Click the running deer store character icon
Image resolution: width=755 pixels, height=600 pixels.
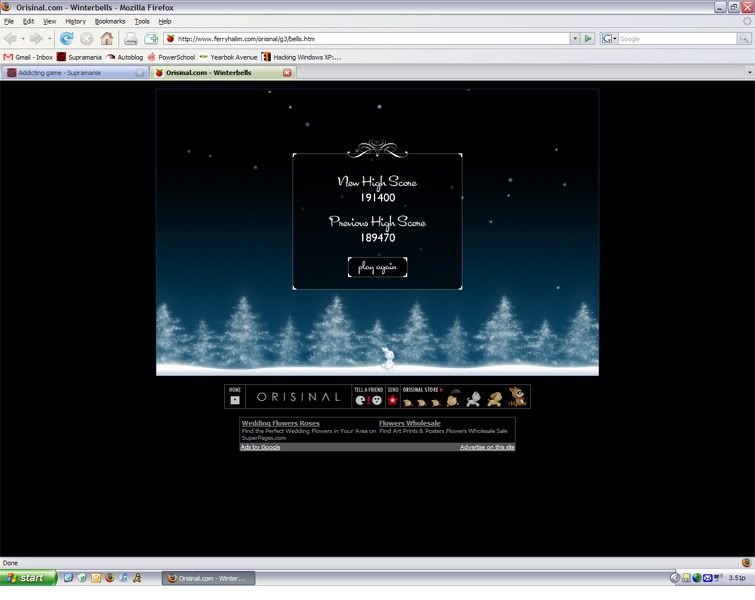[x=495, y=399]
